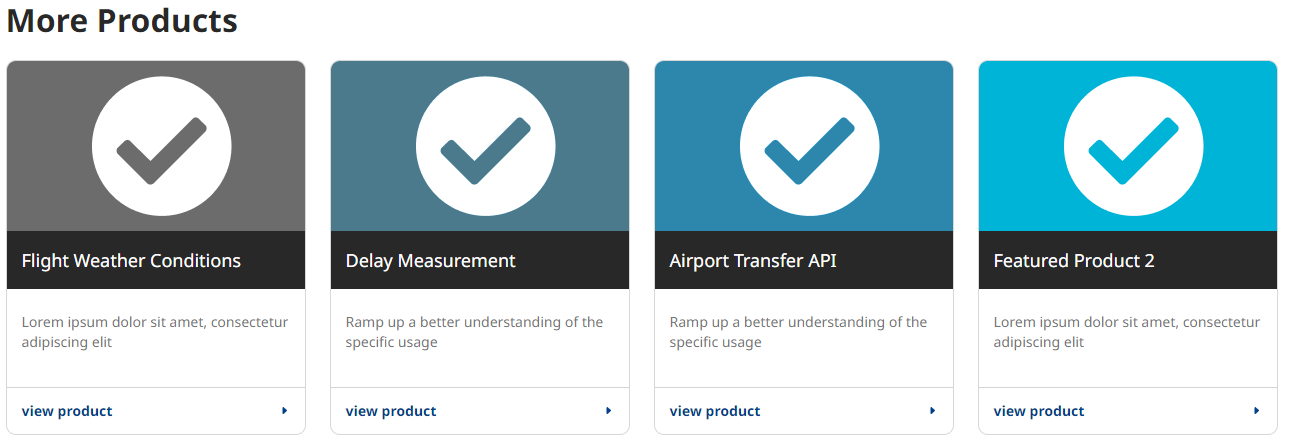Select the Delay Measurement title
This screenshot has width=1290, height=448.
pyautogui.click(x=431, y=261)
